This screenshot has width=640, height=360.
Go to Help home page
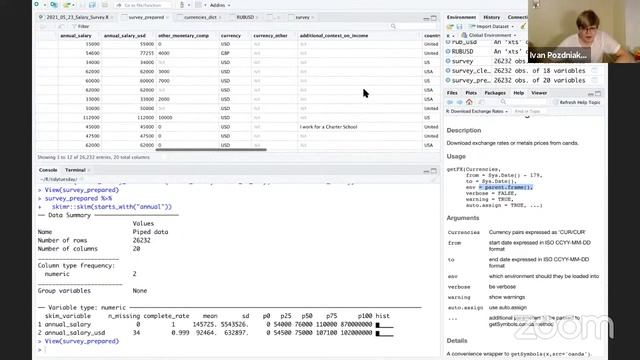(x=469, y=102)
